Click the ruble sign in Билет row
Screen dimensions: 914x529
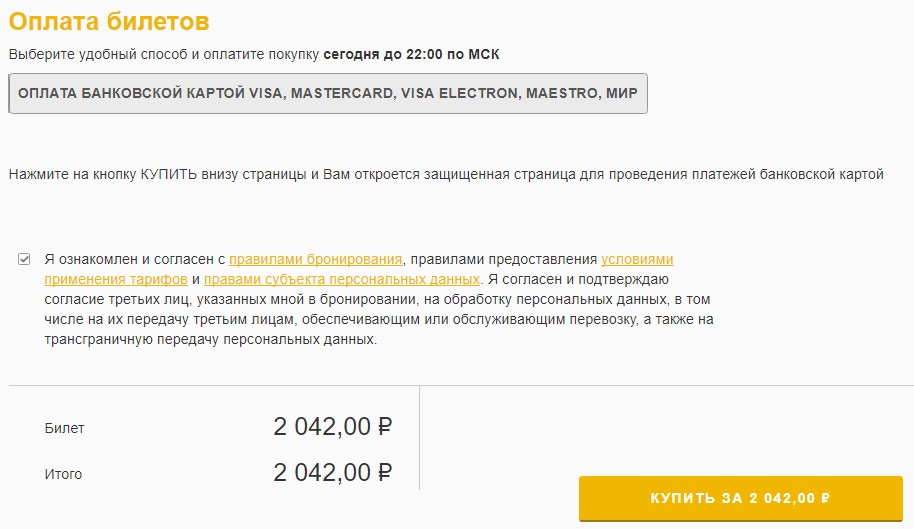click(385, 427)
